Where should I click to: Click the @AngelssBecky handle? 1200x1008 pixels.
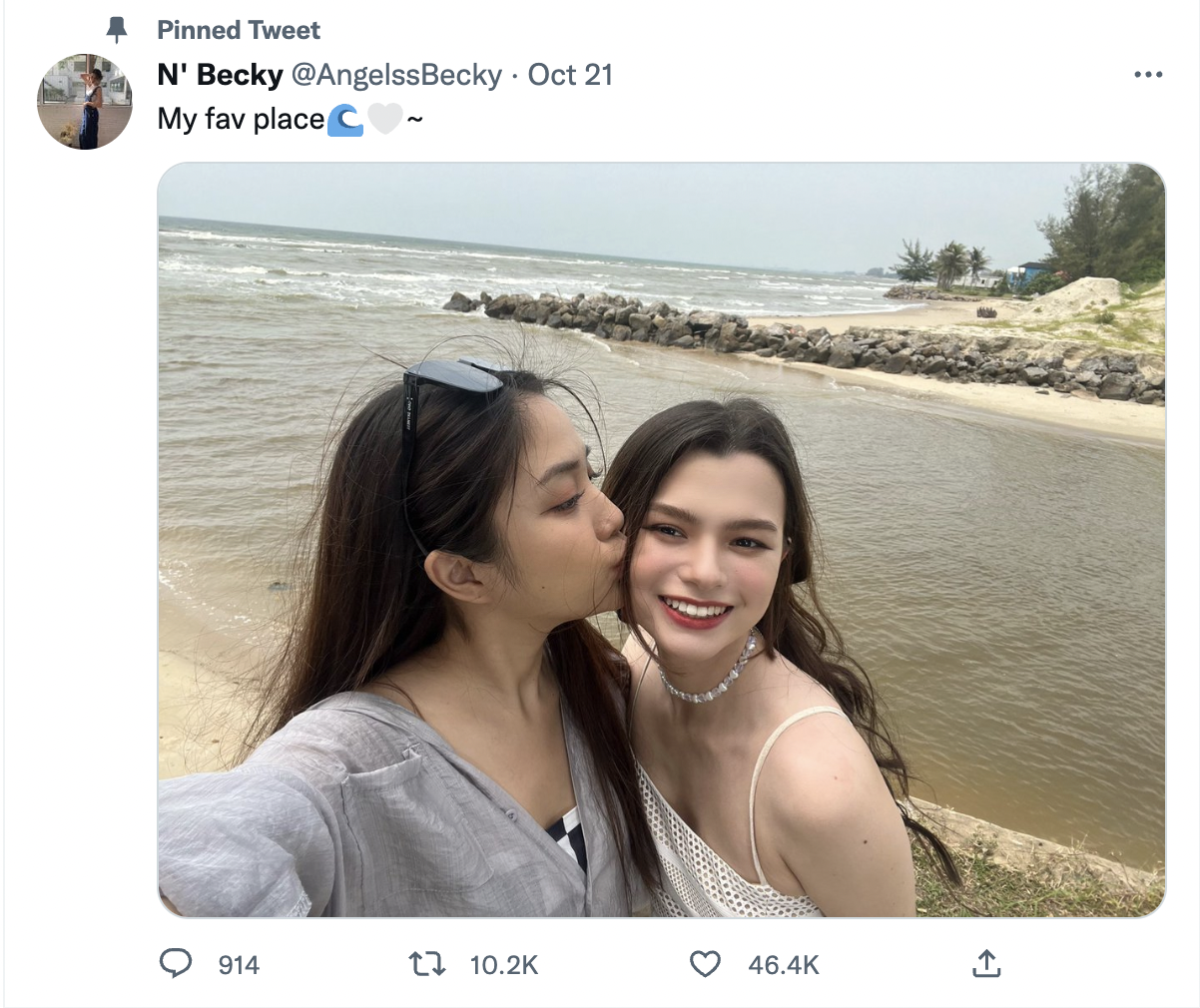(395, 75)
